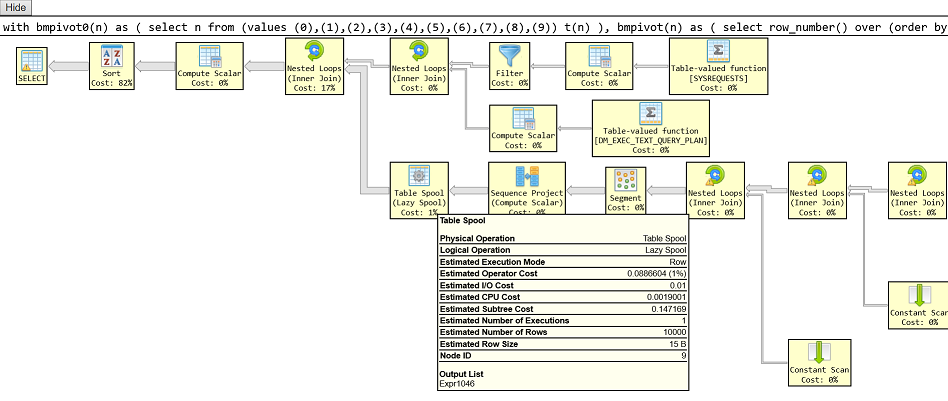Select the Filter operator node

pos(510,65)
